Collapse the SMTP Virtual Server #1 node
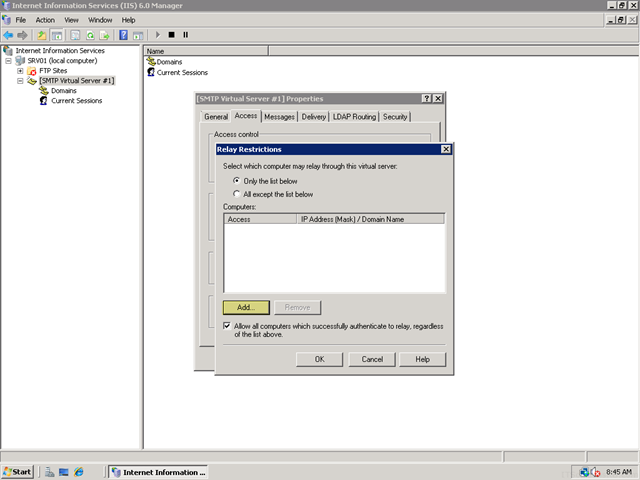Image resolution: width=640 pixels, height=480 pixels. tap(20, 81)
